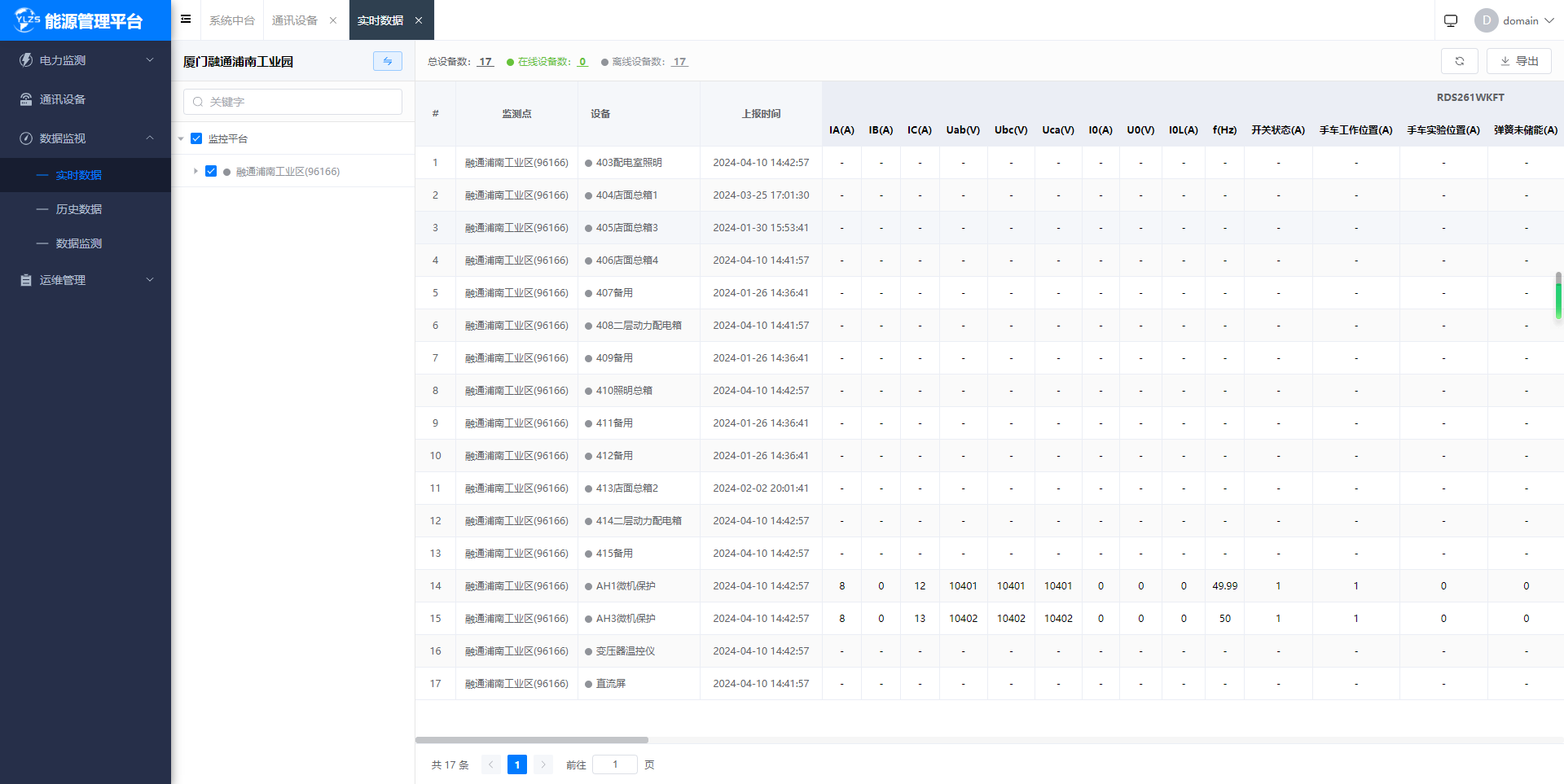Click the 运维管理 clipboard icon
The height and width of the screenshot is (784, 1564).
pyautogui.click(x=26, y=280)
